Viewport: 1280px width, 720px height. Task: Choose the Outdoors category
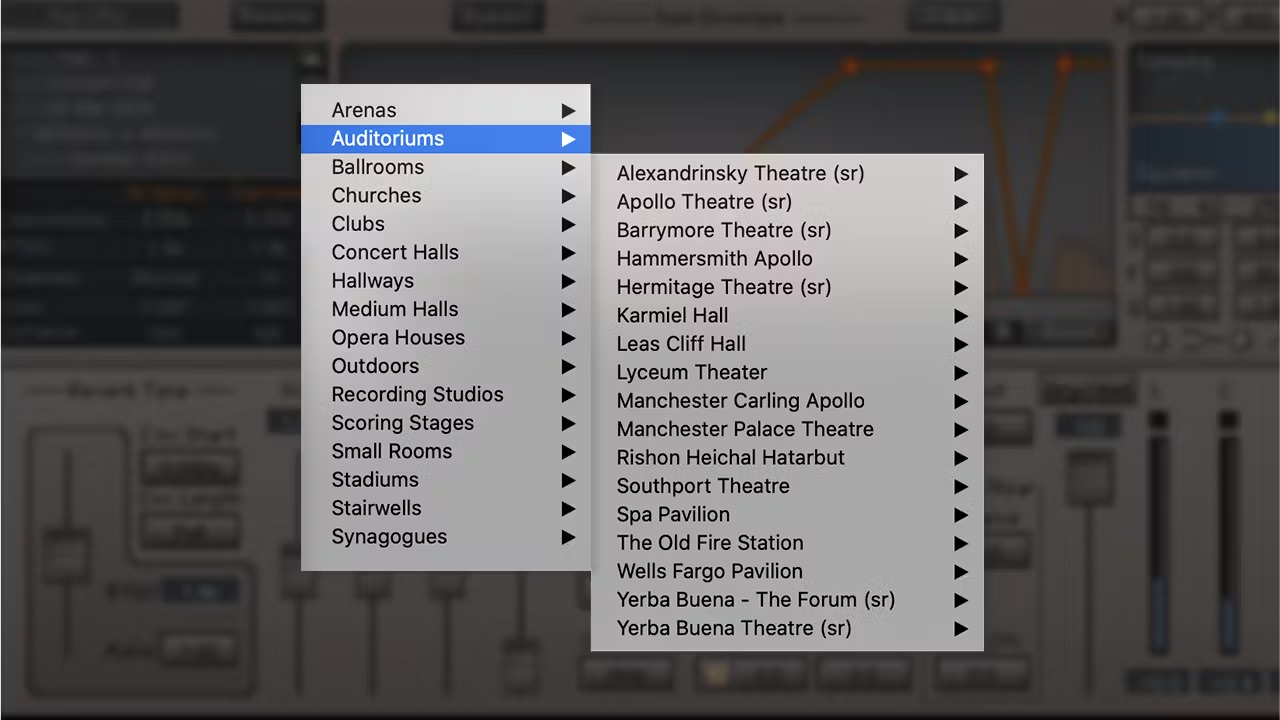445,366
